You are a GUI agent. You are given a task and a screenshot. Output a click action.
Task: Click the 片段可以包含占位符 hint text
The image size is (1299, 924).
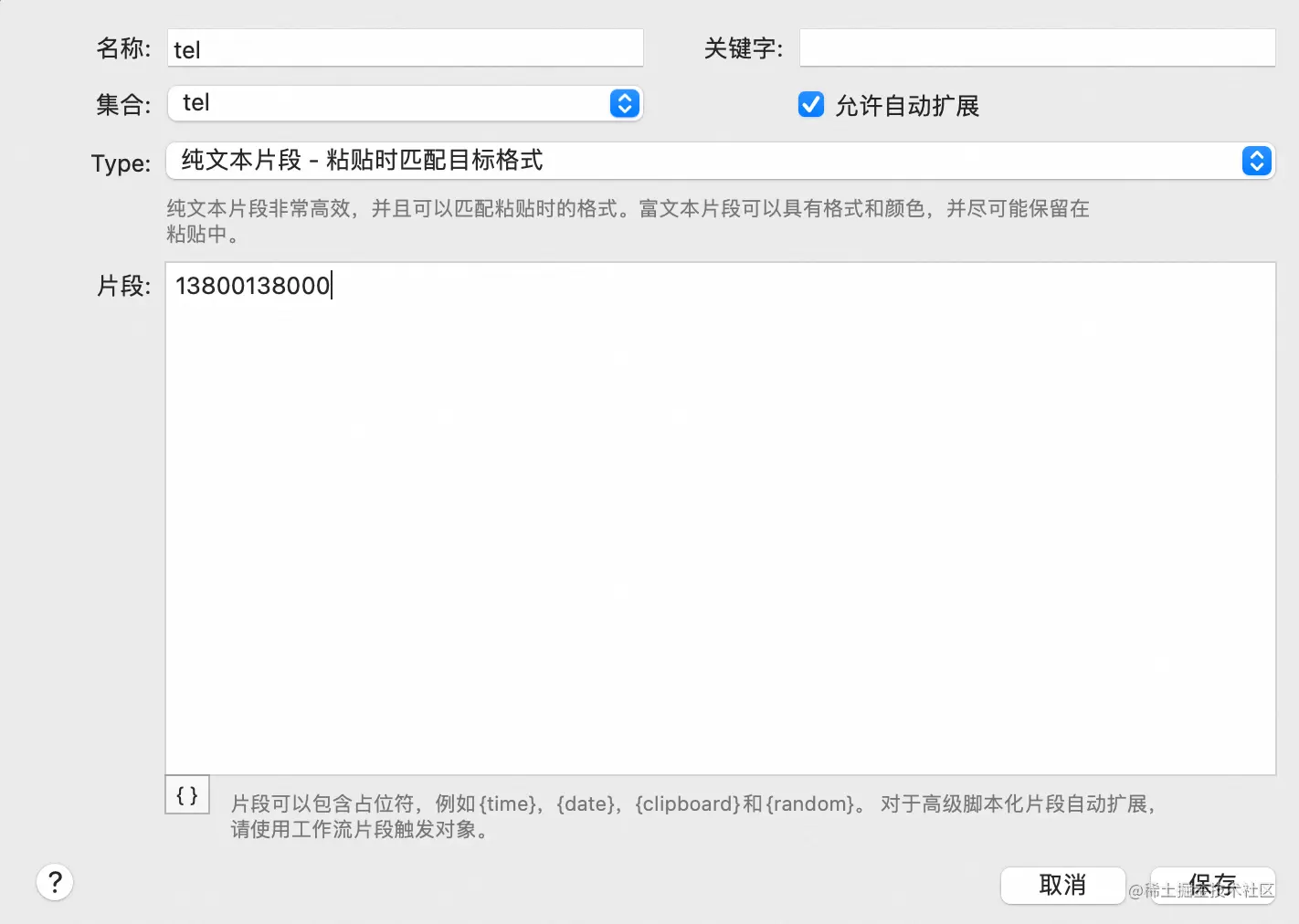tap(694, 816)
